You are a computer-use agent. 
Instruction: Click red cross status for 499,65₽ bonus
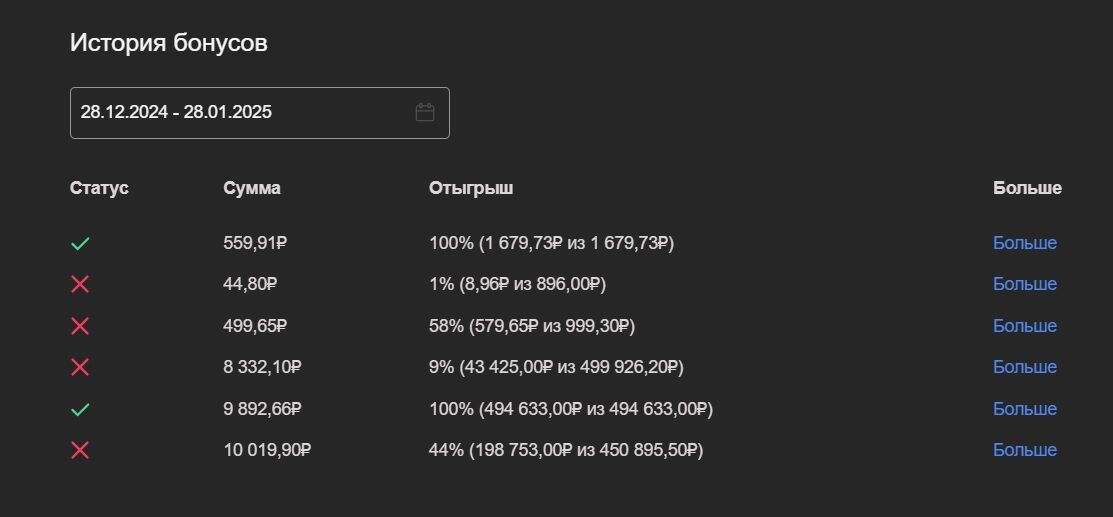coord(80,326)
